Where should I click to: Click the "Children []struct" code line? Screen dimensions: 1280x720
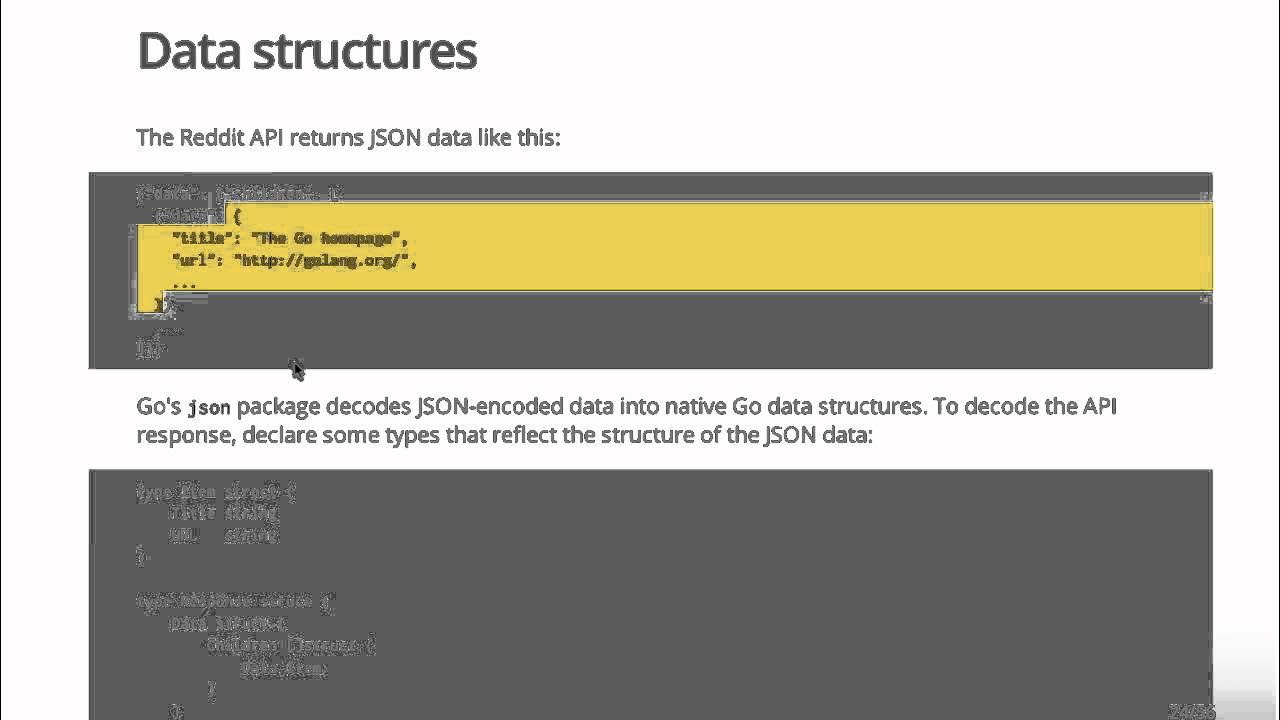tap(290, 645)
